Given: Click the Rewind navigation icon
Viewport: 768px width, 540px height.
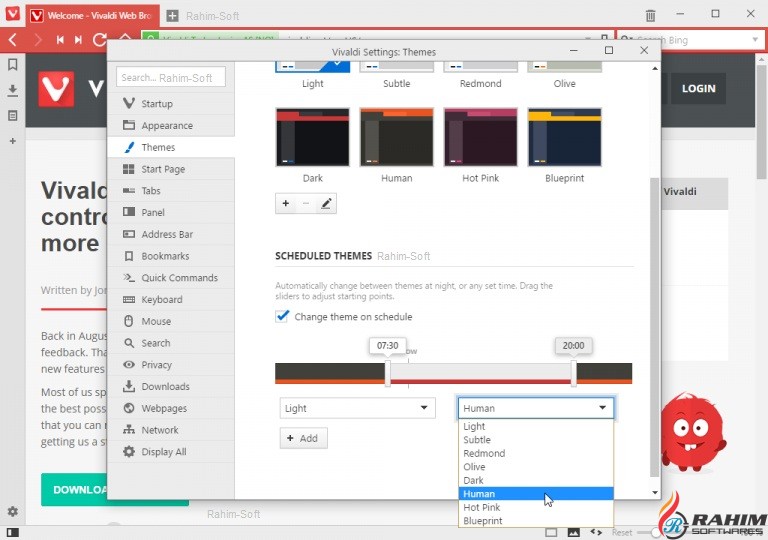Looking at the screenshot, I should tap(60, 40).
